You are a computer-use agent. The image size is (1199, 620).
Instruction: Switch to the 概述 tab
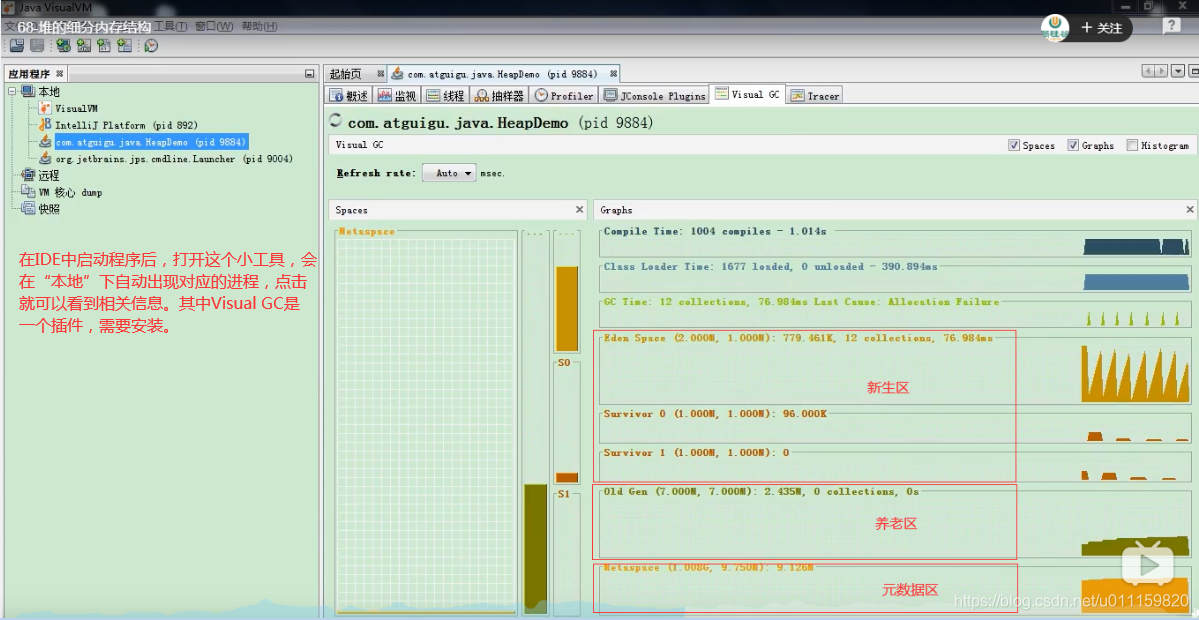click(x=349, y=96)
